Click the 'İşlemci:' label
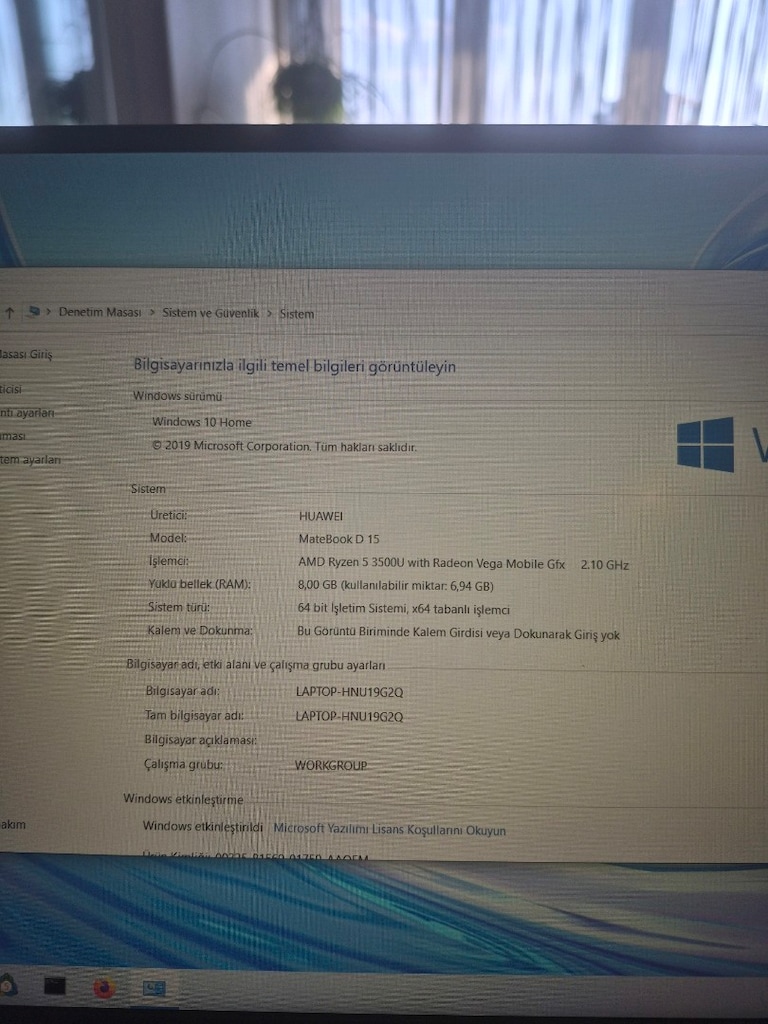768x1024 pixels. [x=169, y=561]
